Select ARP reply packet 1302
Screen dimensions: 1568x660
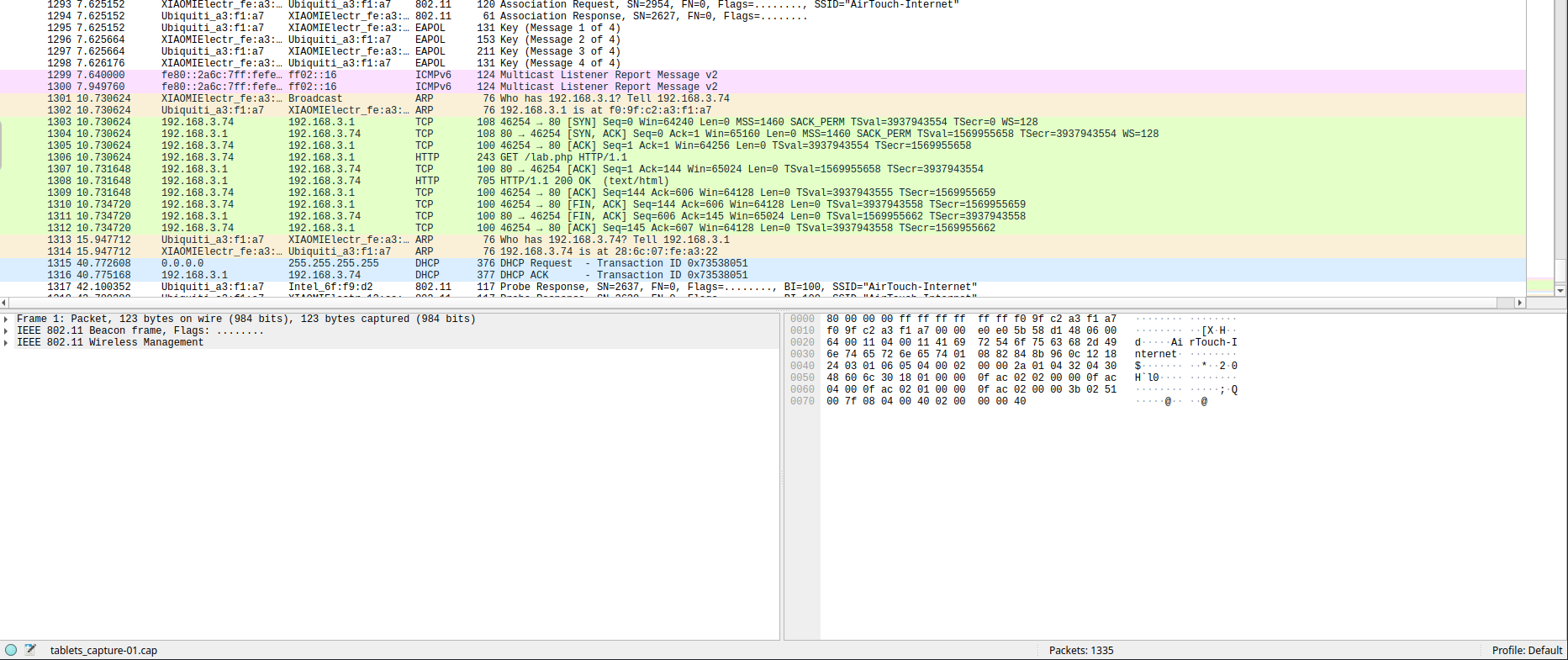click(x=763, y=110)
